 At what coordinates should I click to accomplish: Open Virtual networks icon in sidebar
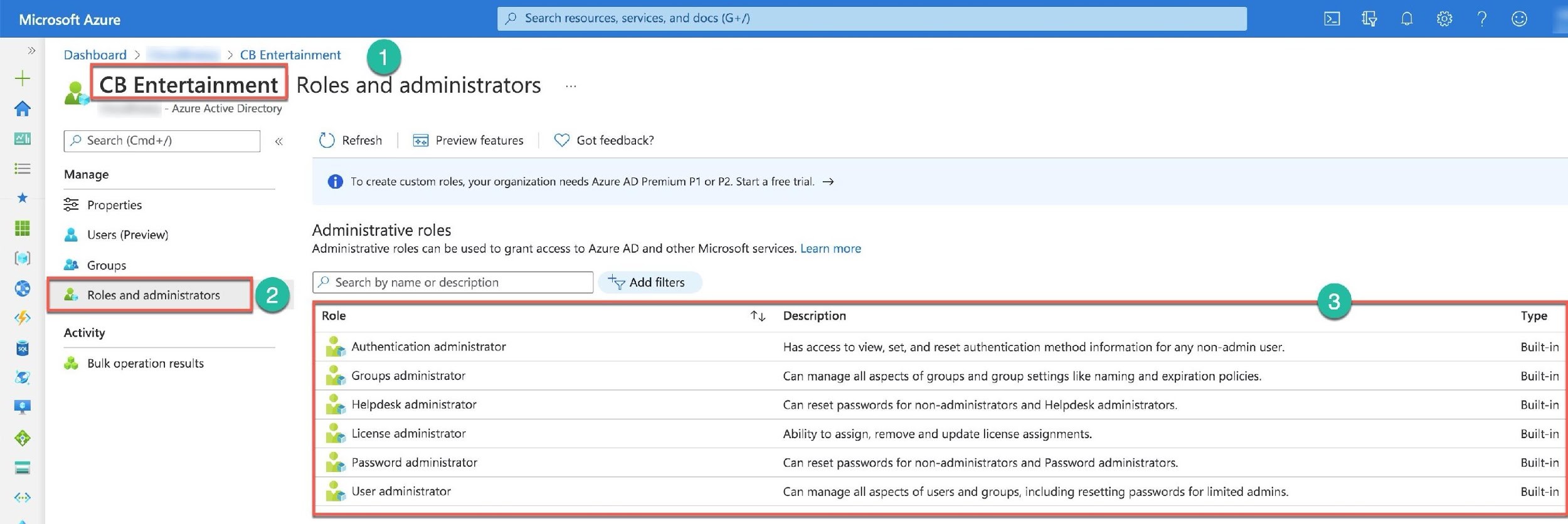coord(23,498)
